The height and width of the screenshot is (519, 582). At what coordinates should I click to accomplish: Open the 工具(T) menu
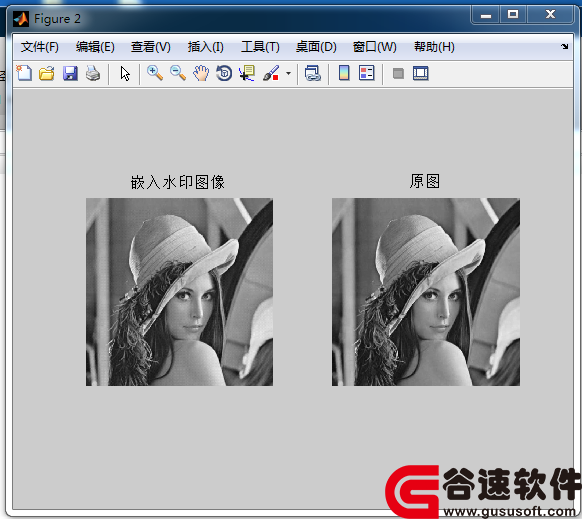260,47
